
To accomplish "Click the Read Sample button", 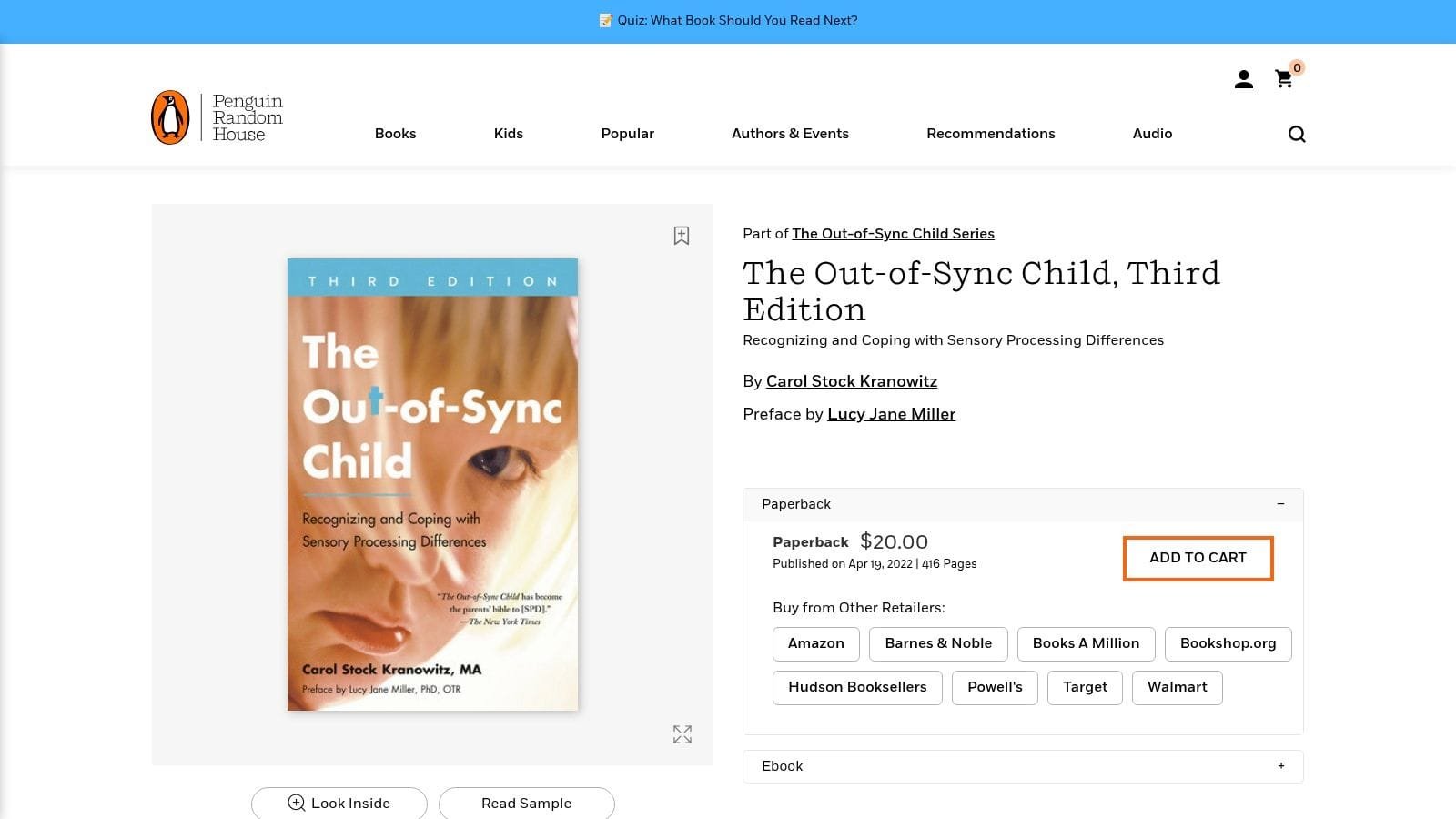I will (526, 803).
